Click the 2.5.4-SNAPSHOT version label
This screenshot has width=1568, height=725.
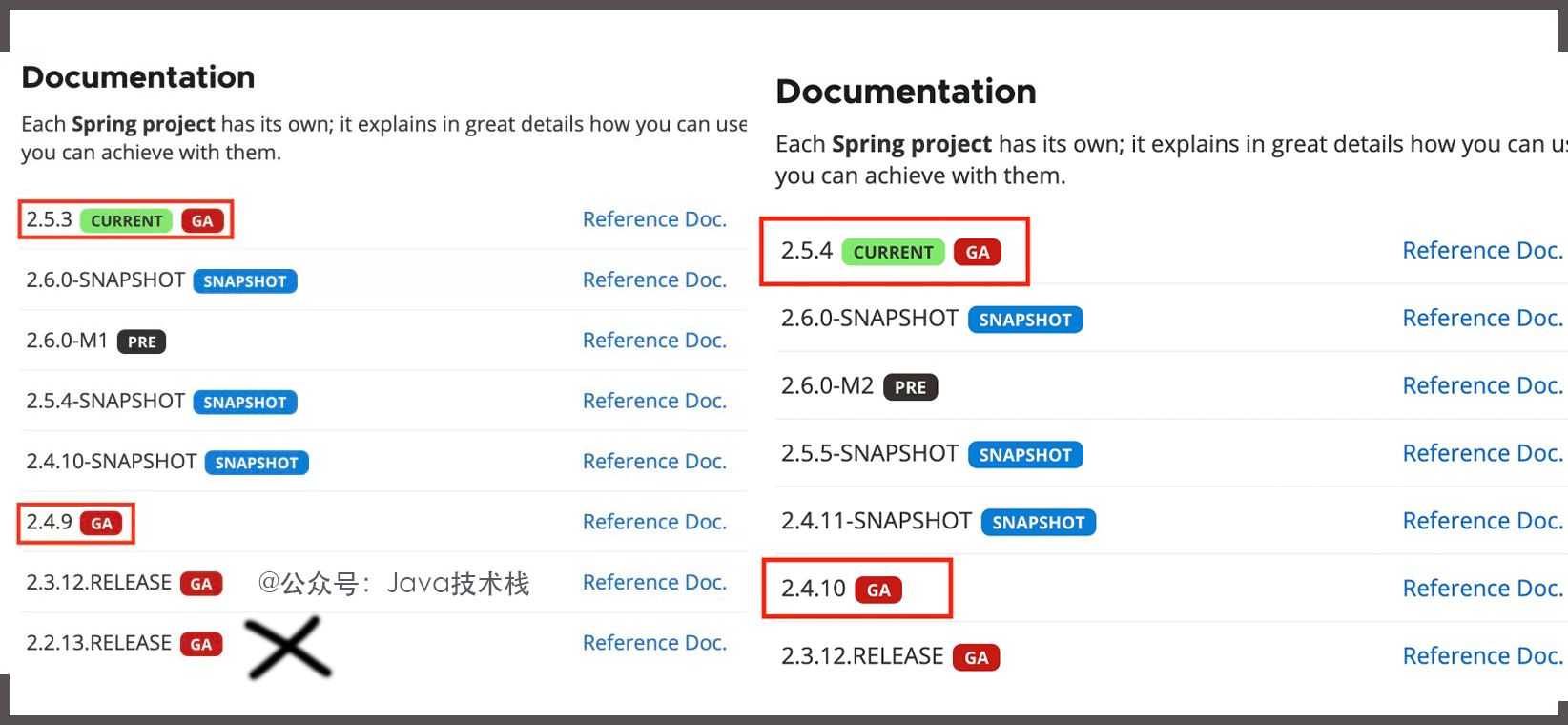click(105, 401)
